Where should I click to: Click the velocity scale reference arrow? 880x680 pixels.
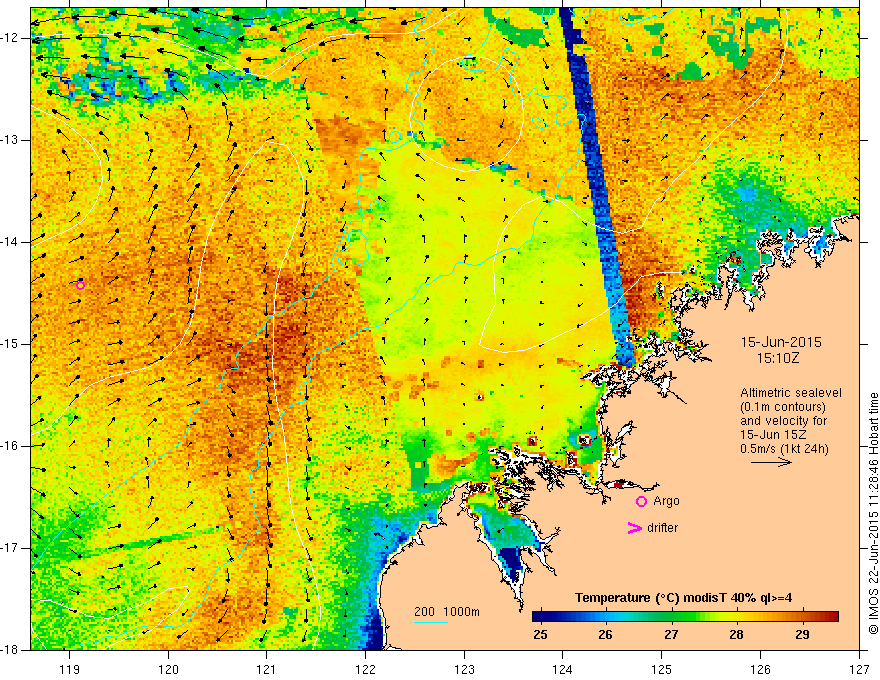(x=771, y=462)
